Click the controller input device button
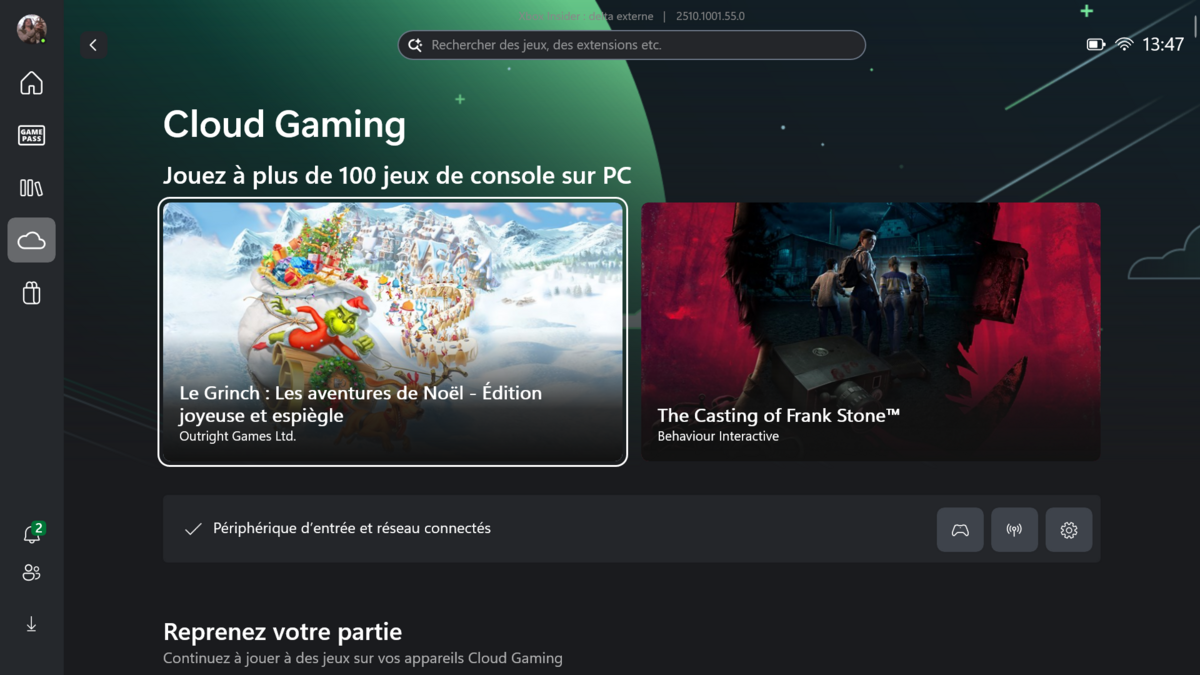The width and height of the screenshot is (1200, 675). (960, 530)
